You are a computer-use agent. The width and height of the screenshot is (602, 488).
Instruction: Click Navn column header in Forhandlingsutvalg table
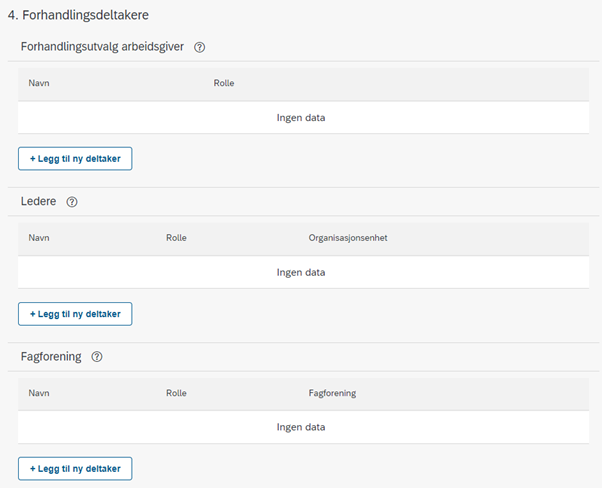point(39,83)
